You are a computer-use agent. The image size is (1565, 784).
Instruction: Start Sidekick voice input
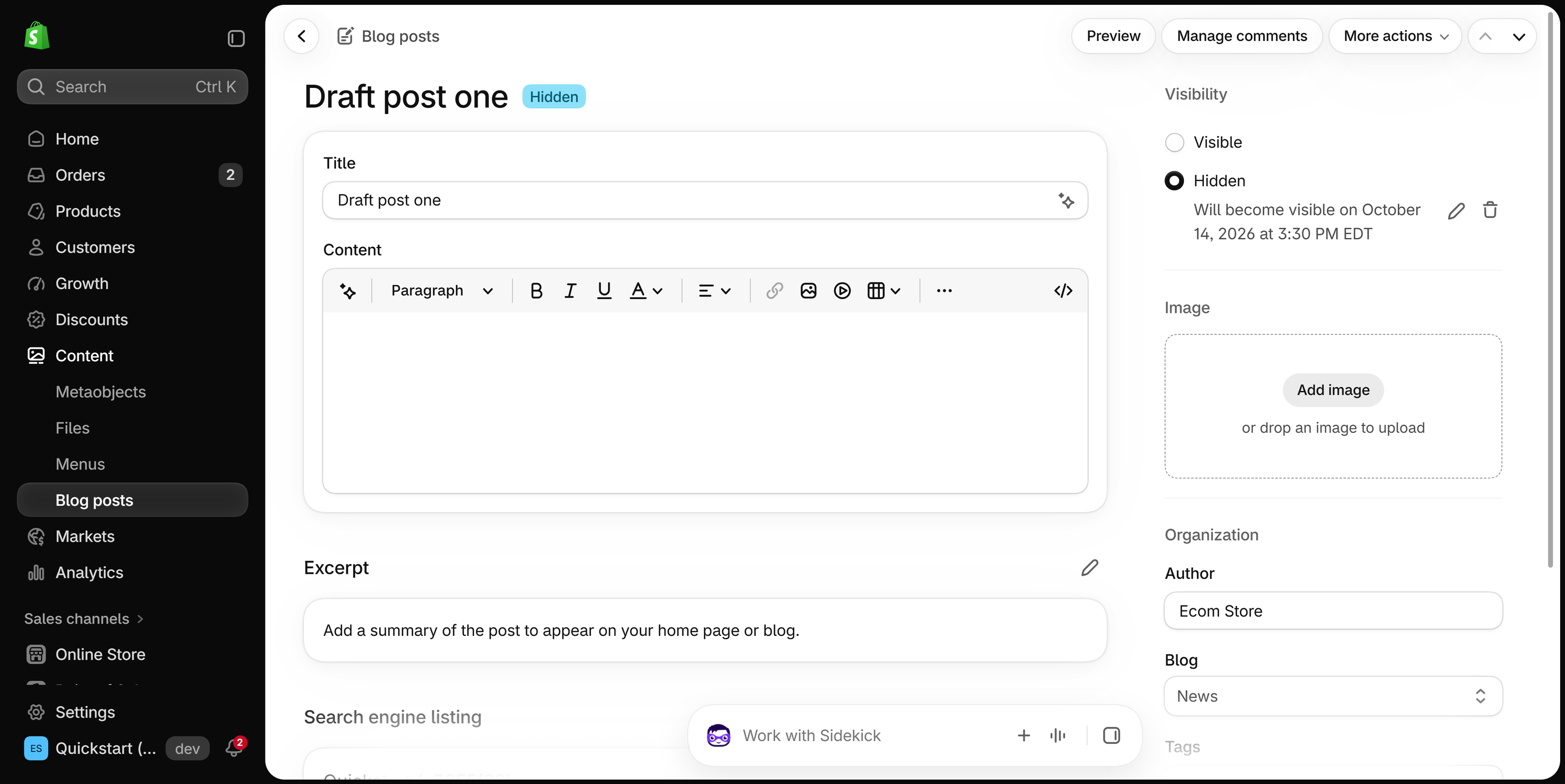coord(1058,736)
